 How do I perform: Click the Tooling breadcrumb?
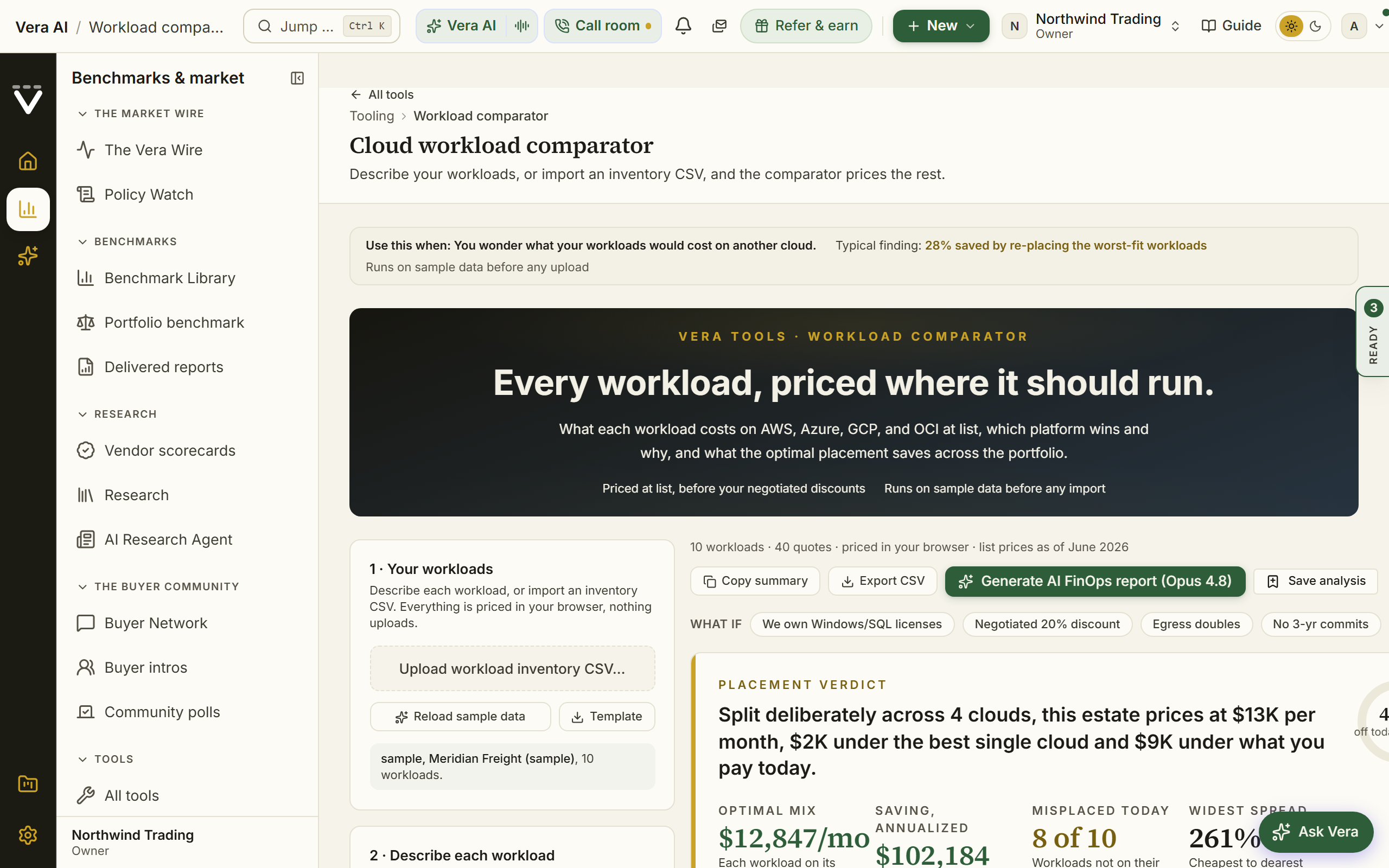(372, 116)
